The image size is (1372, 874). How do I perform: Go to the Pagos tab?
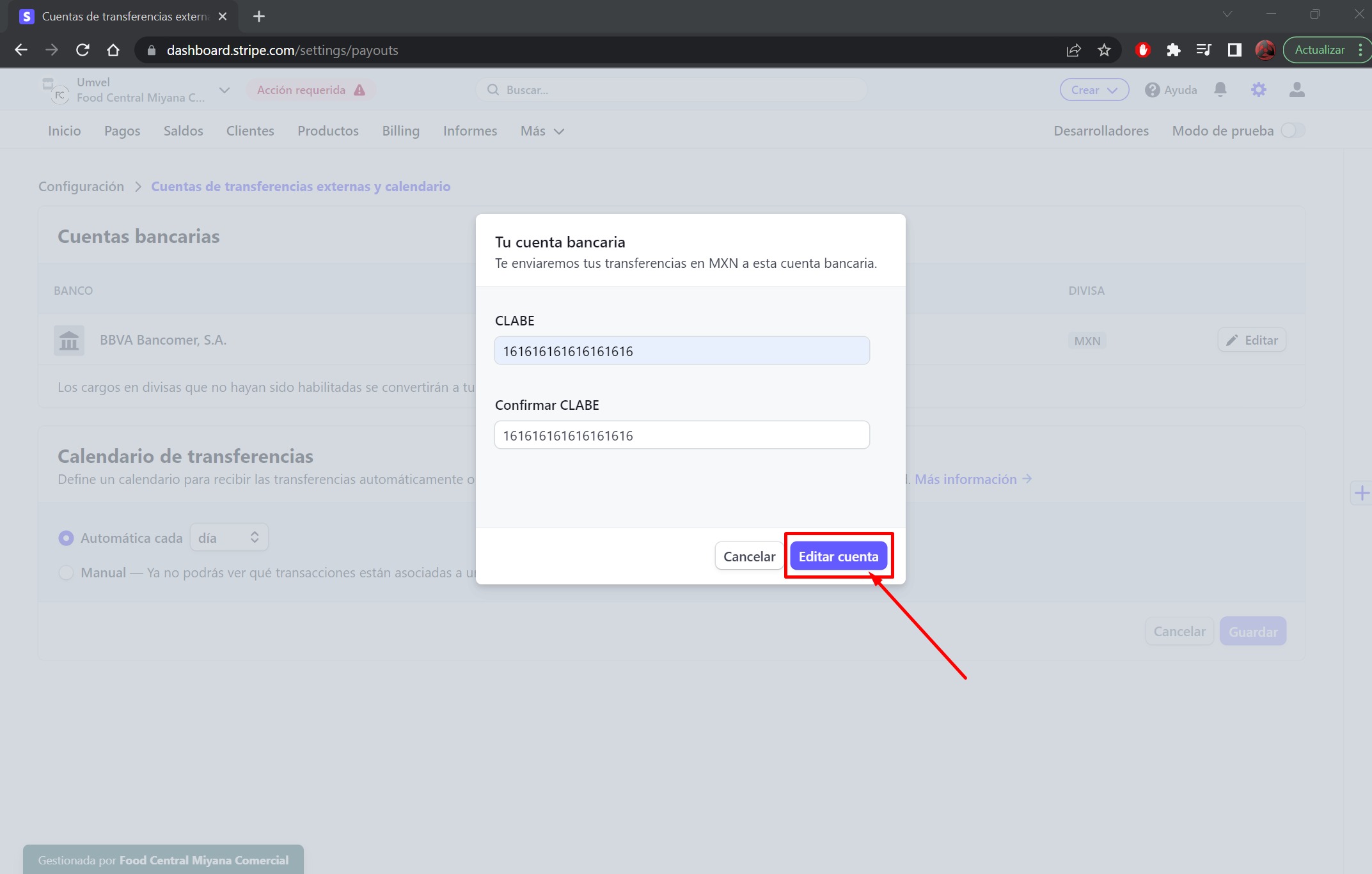[122, 131]
